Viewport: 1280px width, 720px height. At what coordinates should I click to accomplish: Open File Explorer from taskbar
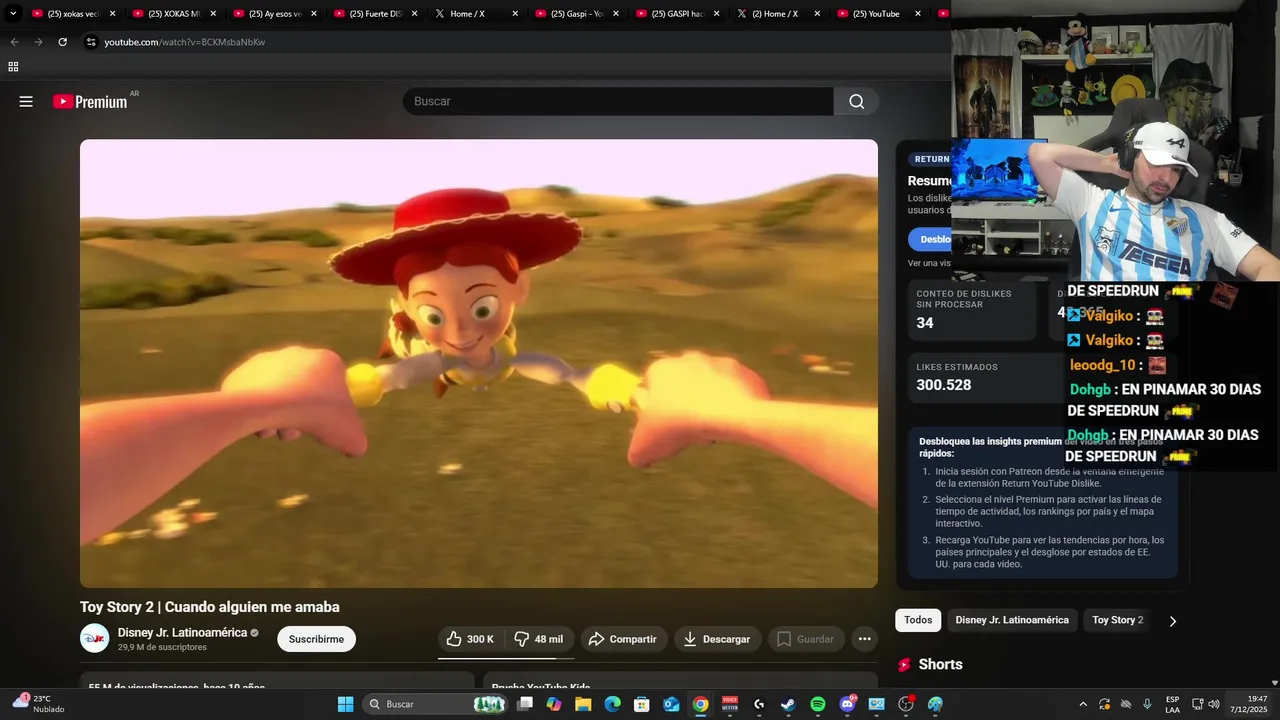583,704
